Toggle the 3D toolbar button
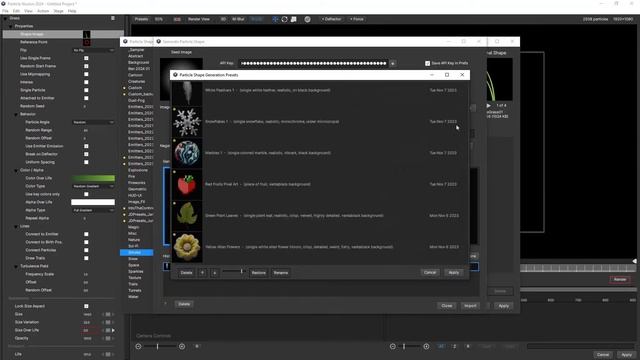Image resolution: width=640 pixels, height=360 pixels. [x=223, y=19]
